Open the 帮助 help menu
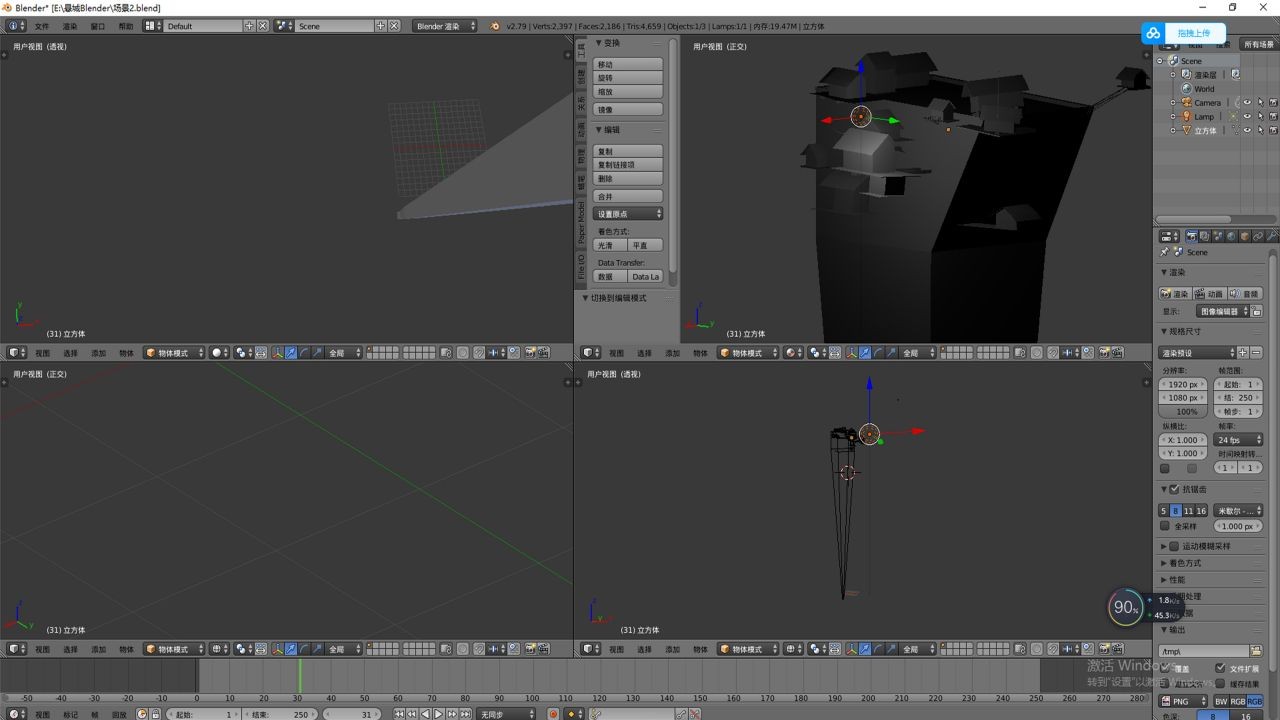1280x720 pixels. 125,26
